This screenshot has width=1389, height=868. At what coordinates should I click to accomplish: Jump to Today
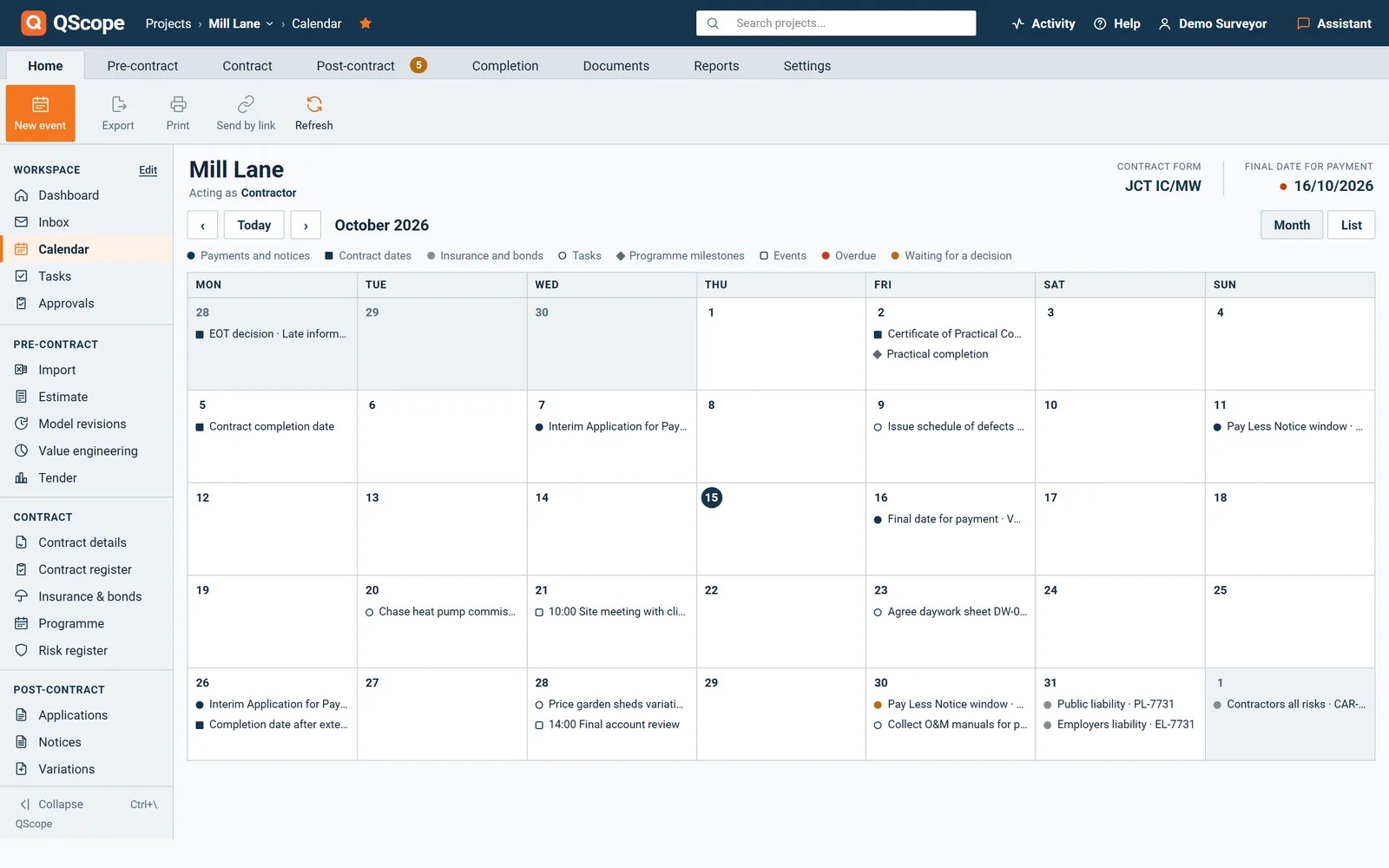[x=254, y=225]
